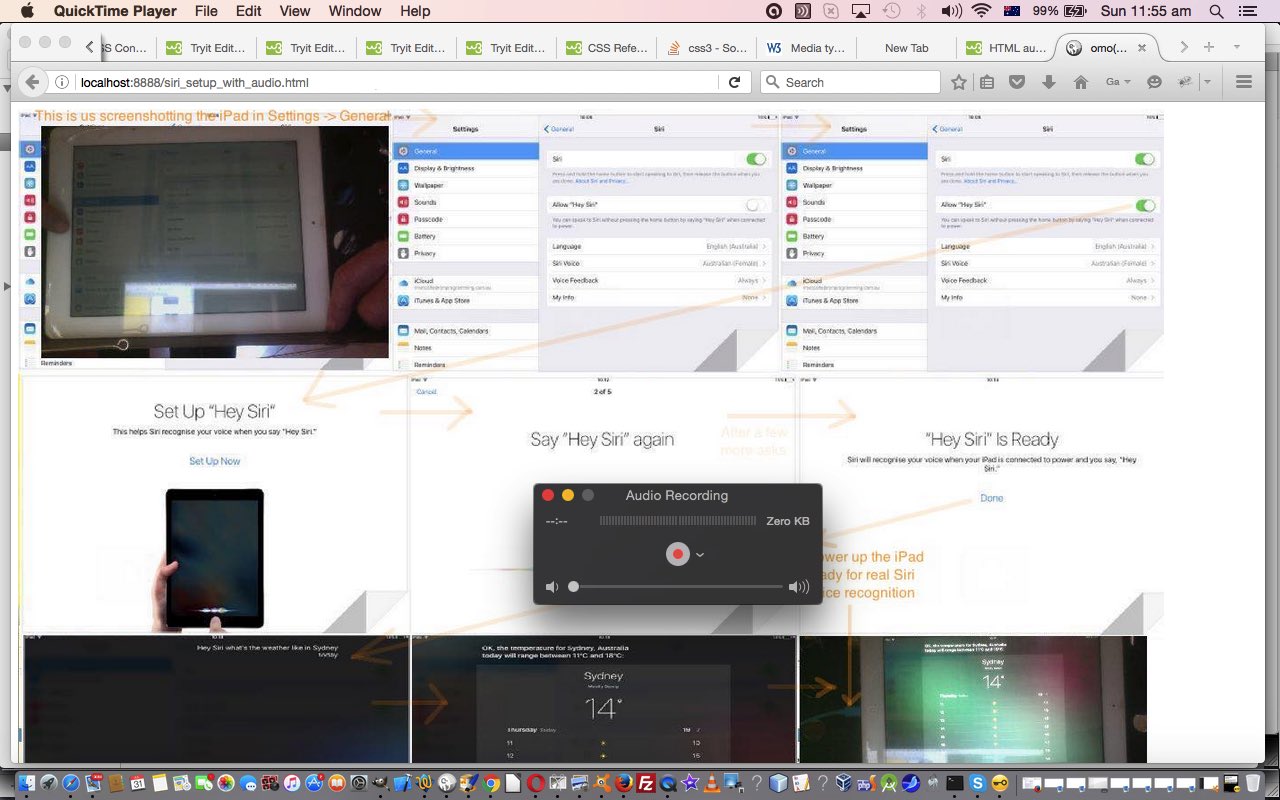Go back with Firefox back arrow
The image size is (1280, 800).
click(x=31, y=82)
